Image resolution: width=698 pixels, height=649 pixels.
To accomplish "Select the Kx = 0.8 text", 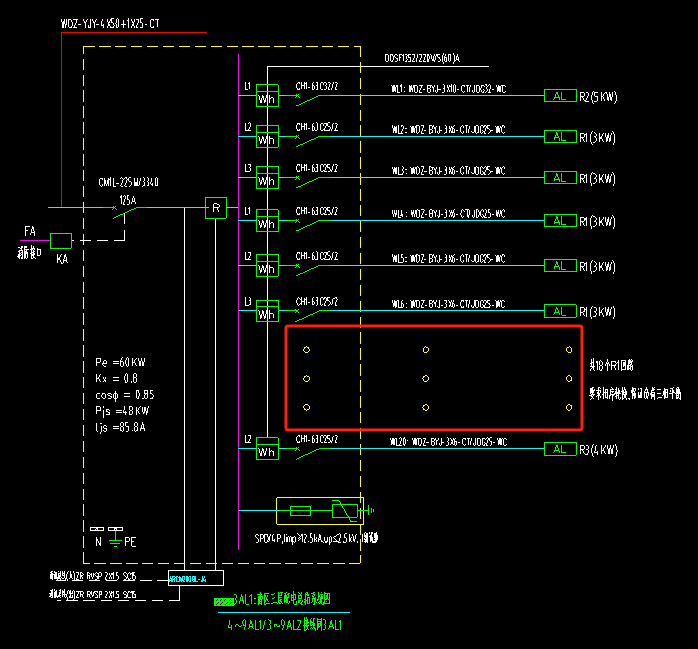I will coord(116,379).
